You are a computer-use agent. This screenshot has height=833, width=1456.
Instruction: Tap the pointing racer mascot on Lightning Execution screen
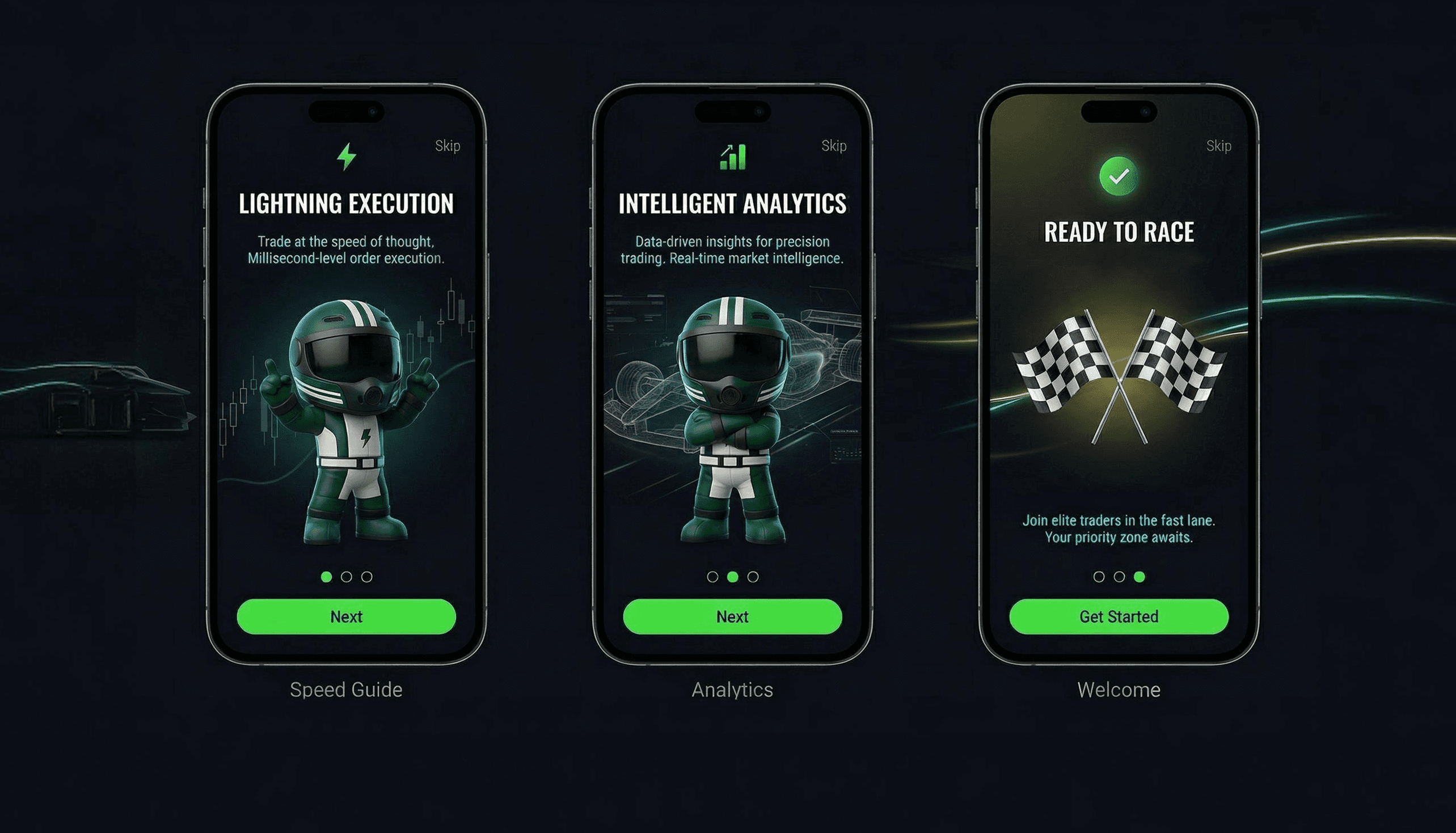(349, 422)
